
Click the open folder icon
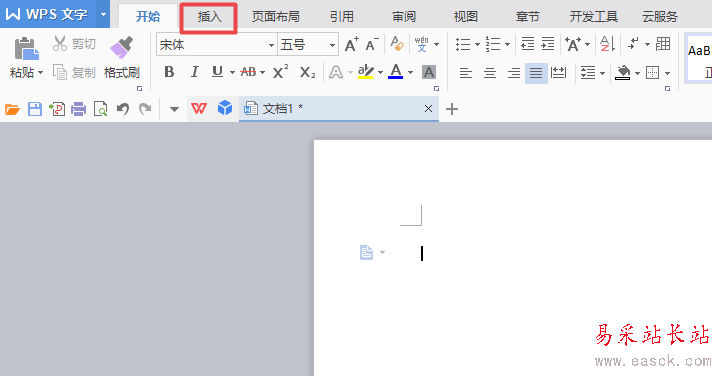(12, 109)
